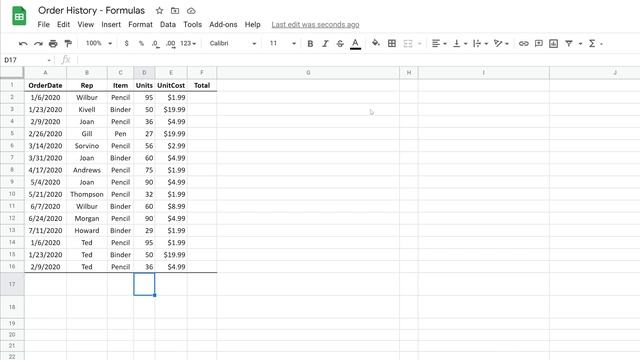
Task: Open the Edit menu
Action: [63, 24]
